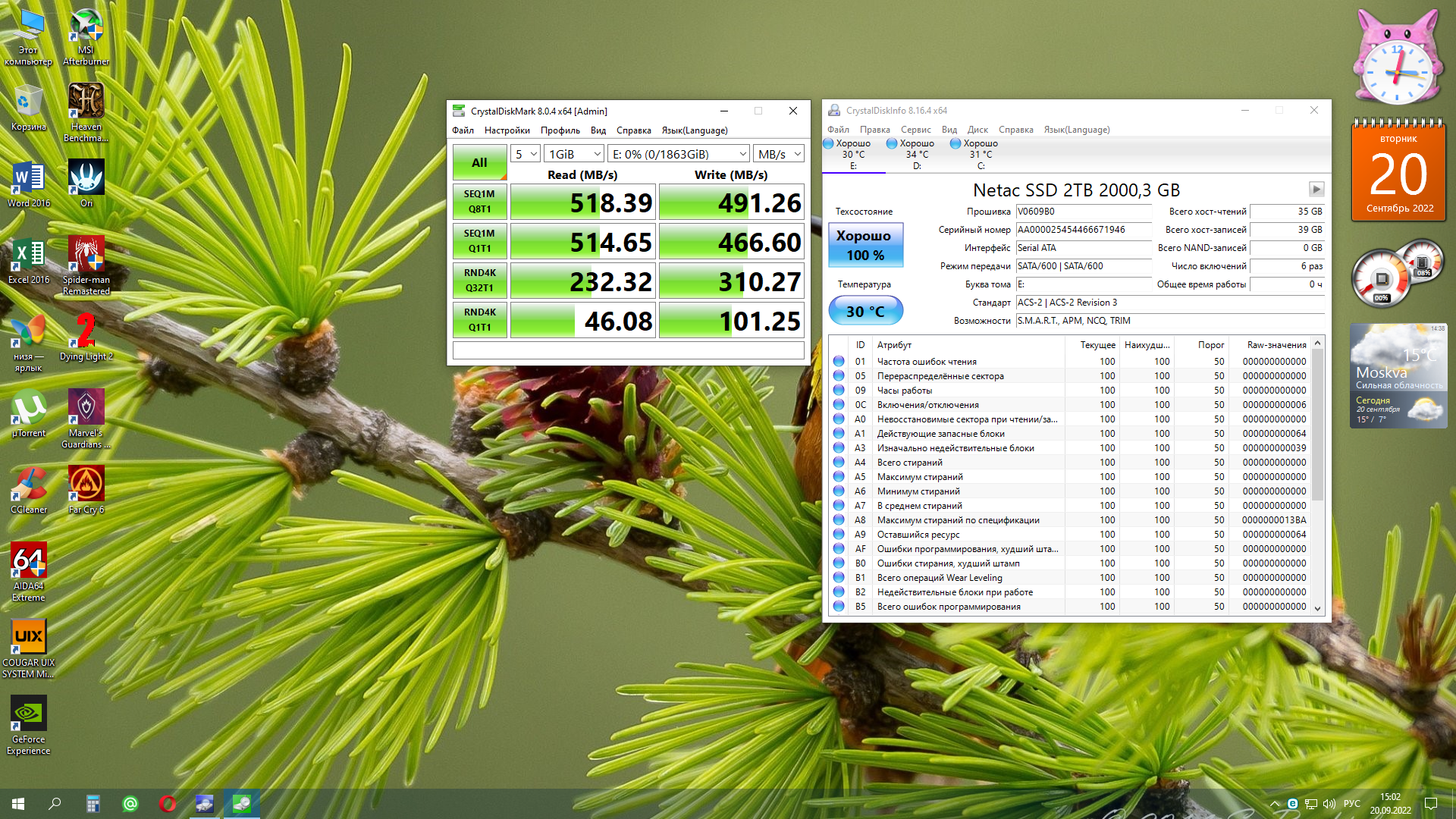Click the Opera browser taskbar icon
This screenshot has width=1456, height=819.
click(x=168, y=804)
